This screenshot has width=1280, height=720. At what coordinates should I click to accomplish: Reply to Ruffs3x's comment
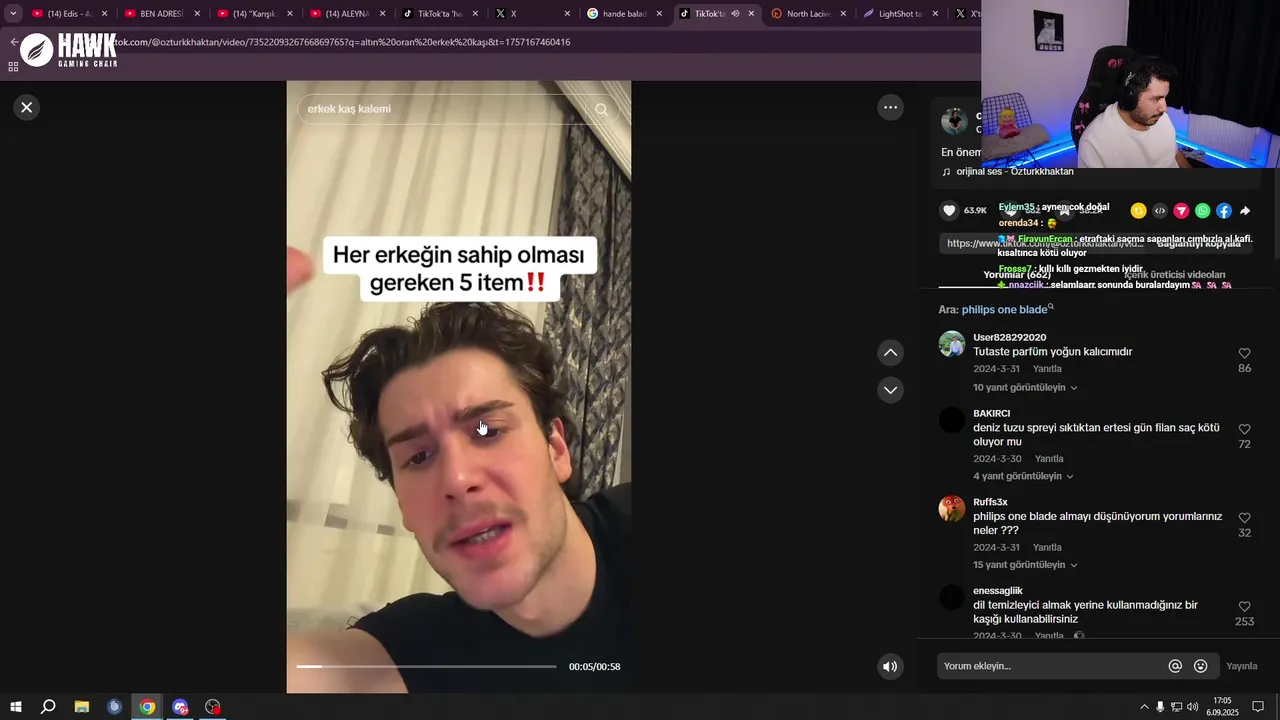tap(1047, 548)
